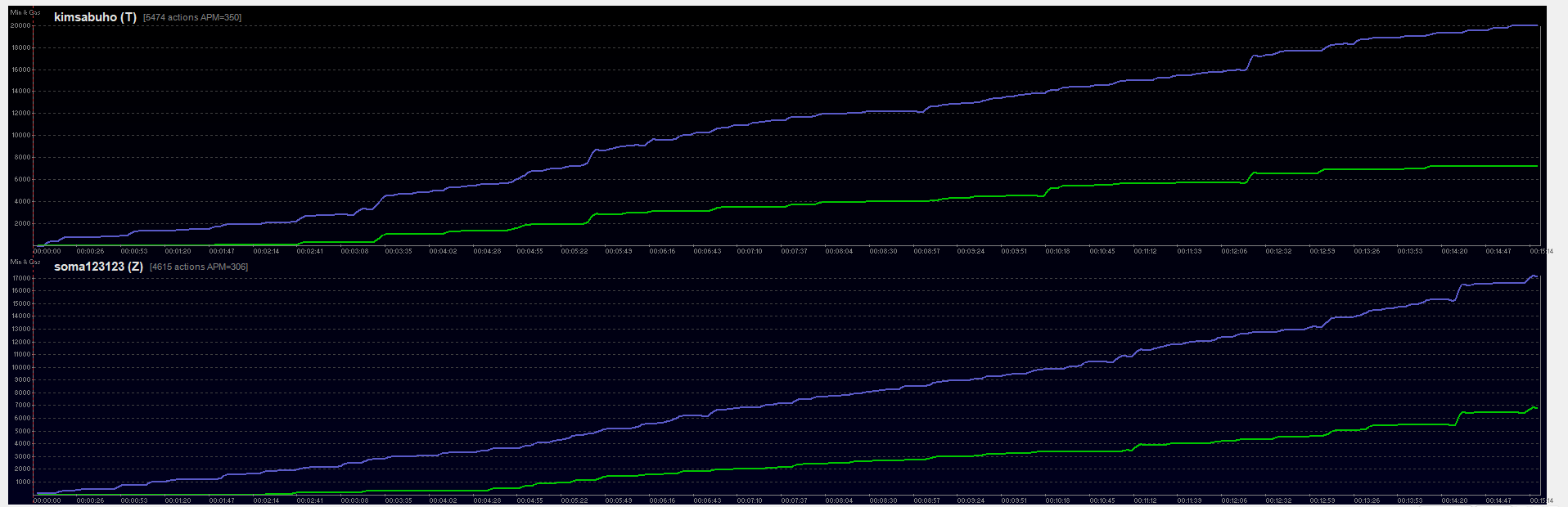Click the "5000" axis value in soma123123's chart
This screenshot has height=507, width=1568.
(22, 430)
